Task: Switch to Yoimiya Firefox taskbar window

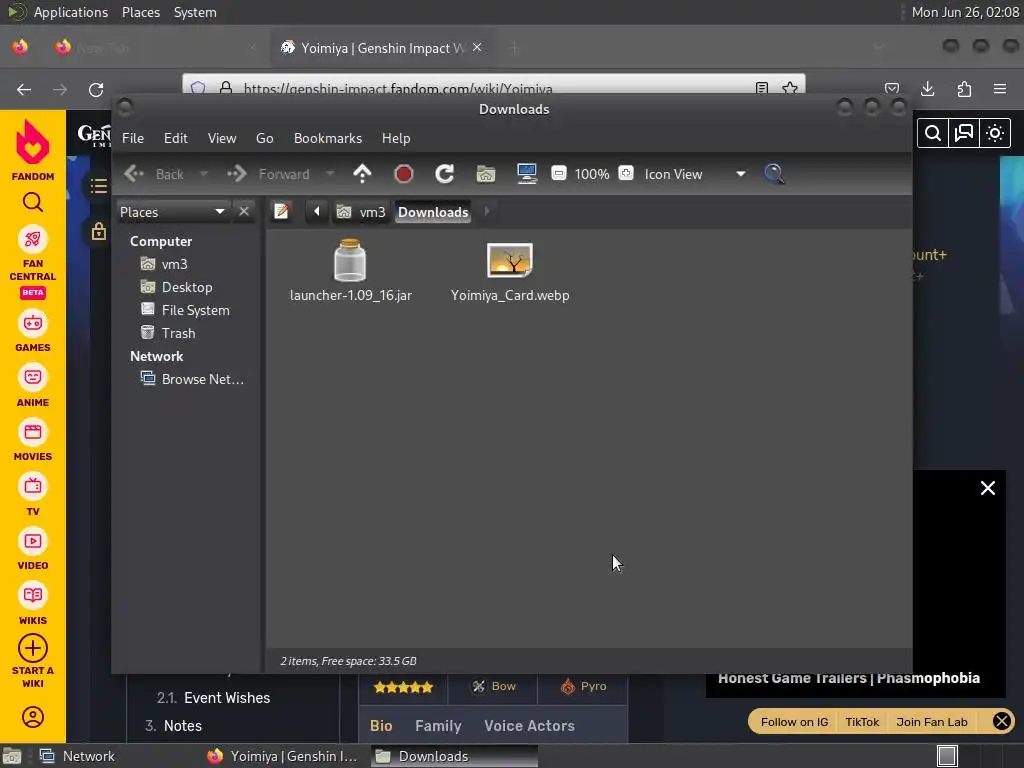Action: [x=282, y=756]
